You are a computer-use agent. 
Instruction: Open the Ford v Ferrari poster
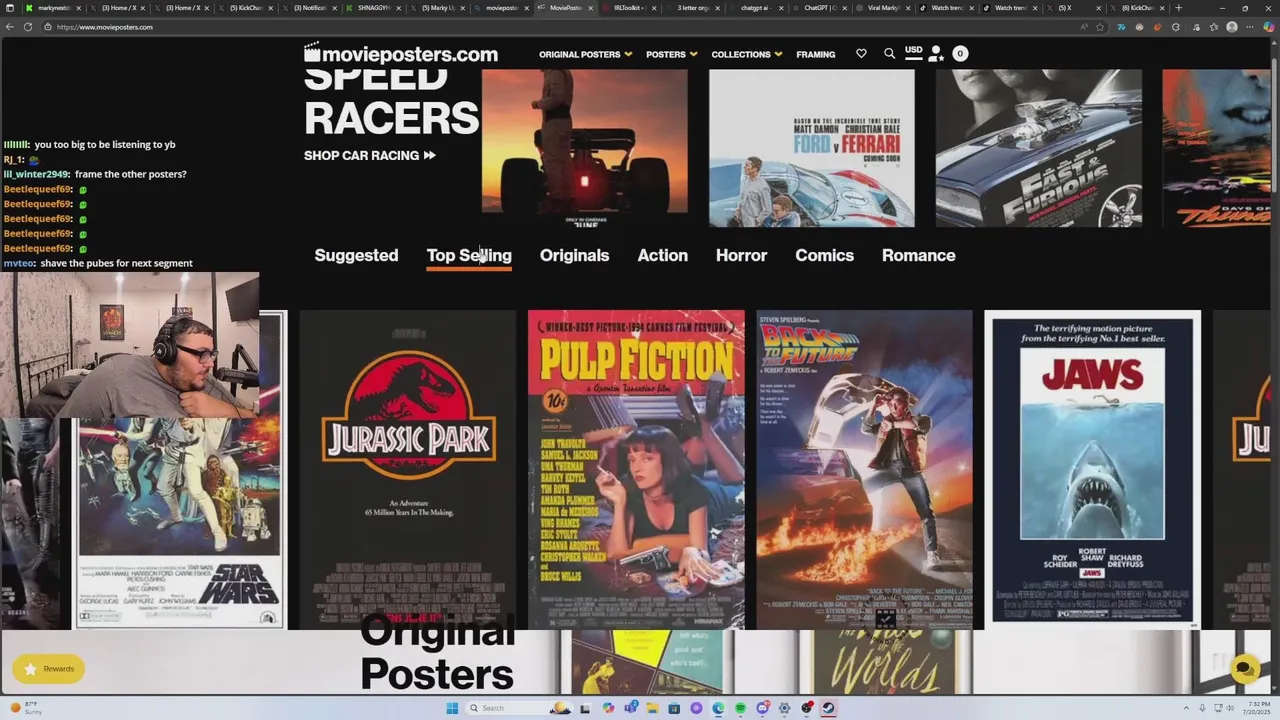811,148
